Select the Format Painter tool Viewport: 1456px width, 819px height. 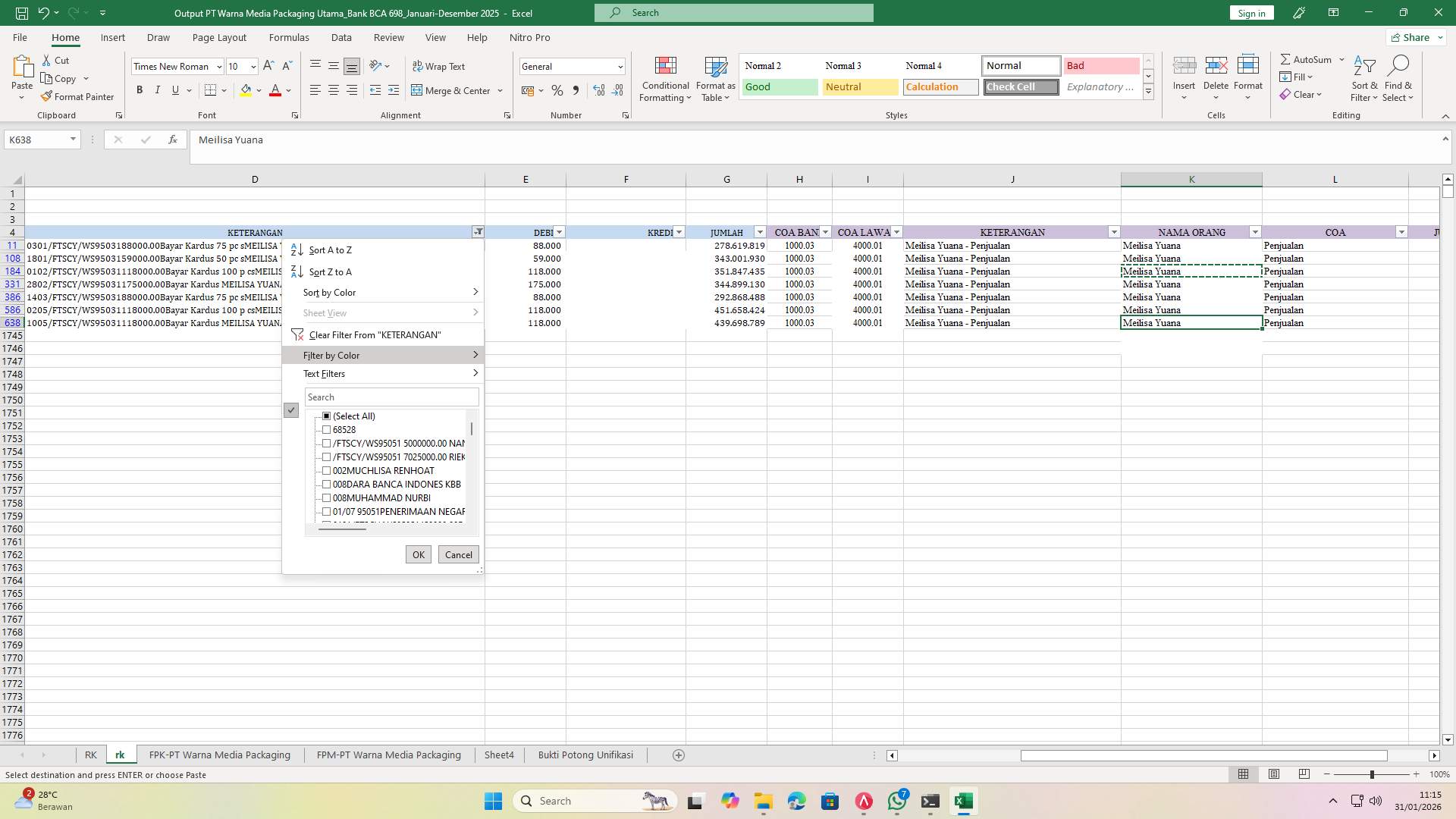coord(78,96)
